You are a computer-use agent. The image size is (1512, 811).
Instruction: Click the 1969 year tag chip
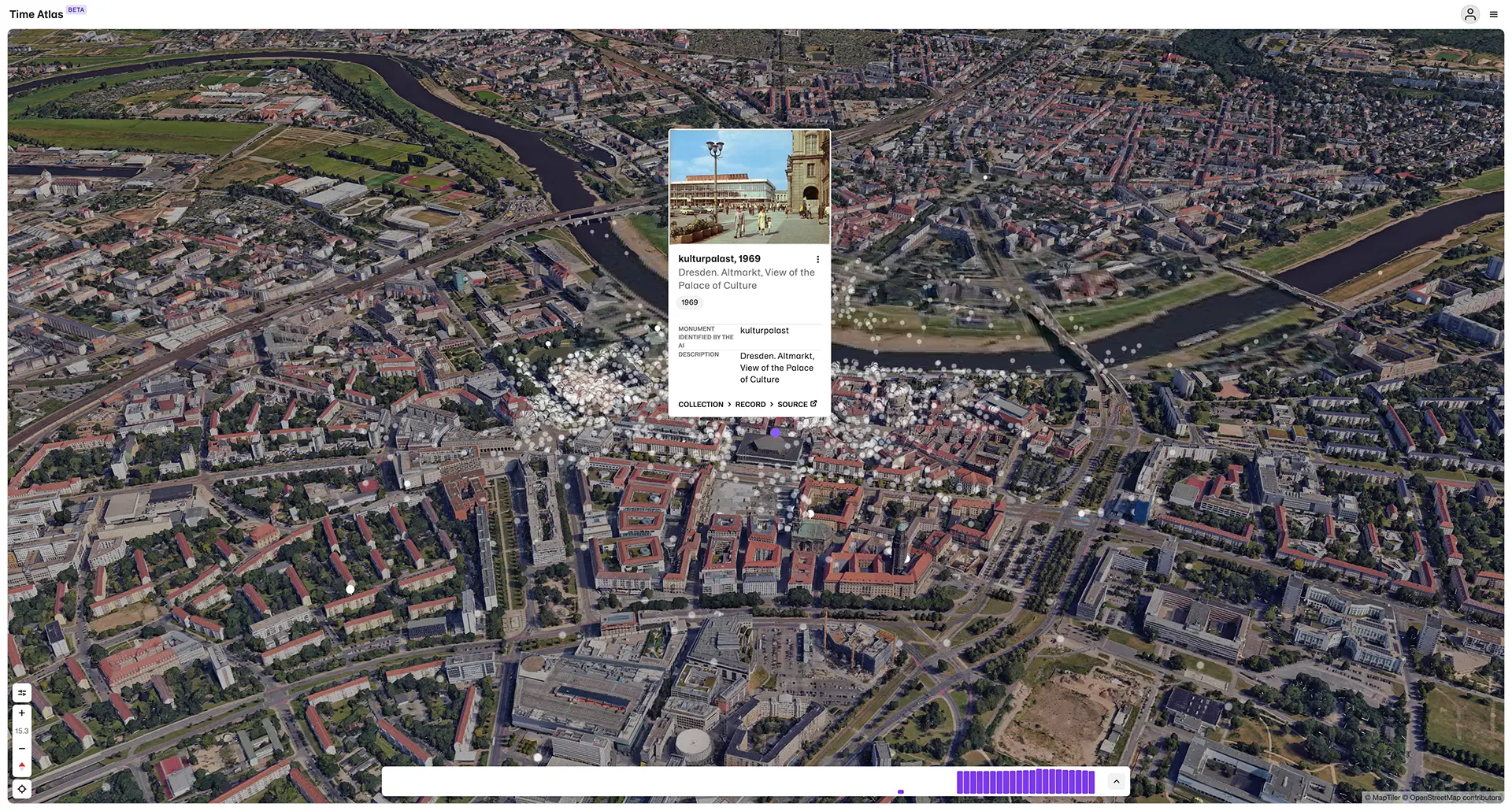(690, 302)
